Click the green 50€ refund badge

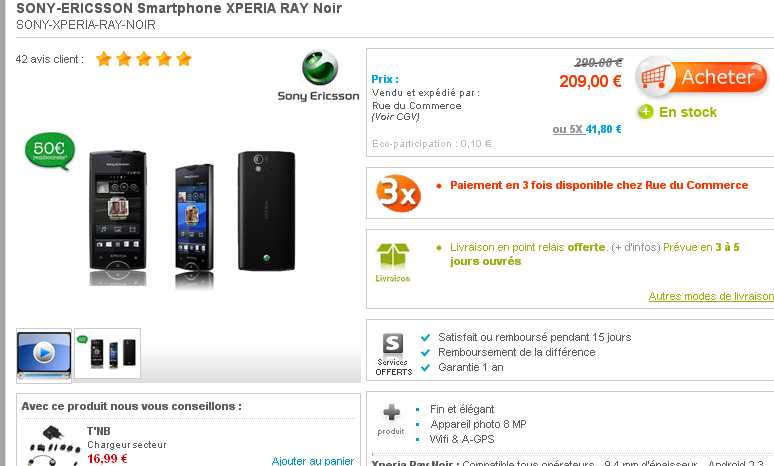coord(50,151)
